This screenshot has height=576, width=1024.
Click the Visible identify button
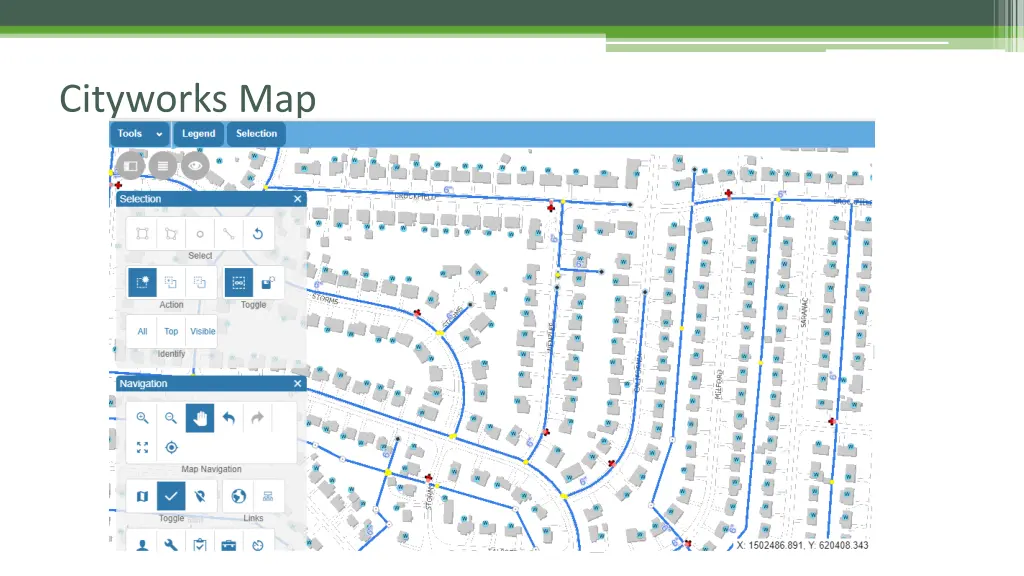[x=202, y=331]
